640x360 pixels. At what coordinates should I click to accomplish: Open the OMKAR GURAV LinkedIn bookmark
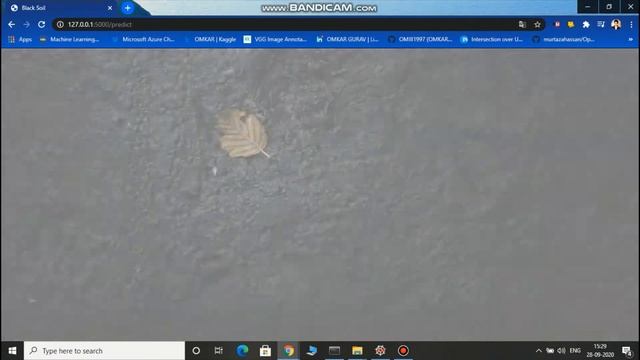click(347, 39)
